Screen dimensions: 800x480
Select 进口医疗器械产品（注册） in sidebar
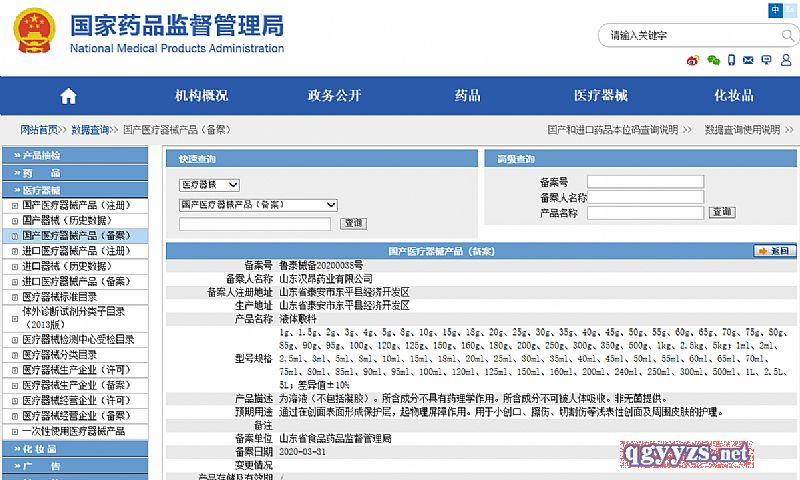click(x=76, y=251)
